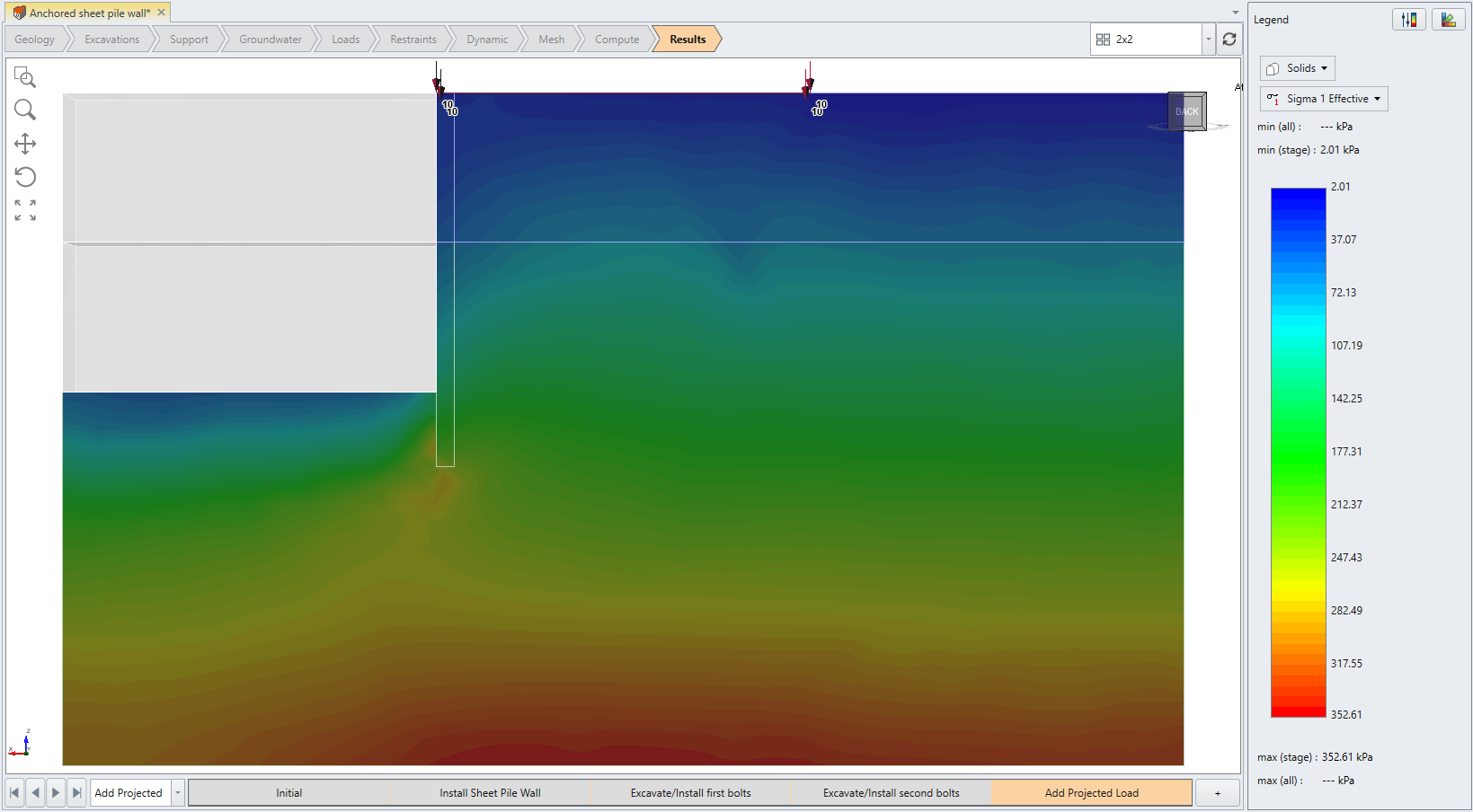The height and width of the screenshot is (812, 1473).
Task: Select the Initial stage
Action: 288,793
